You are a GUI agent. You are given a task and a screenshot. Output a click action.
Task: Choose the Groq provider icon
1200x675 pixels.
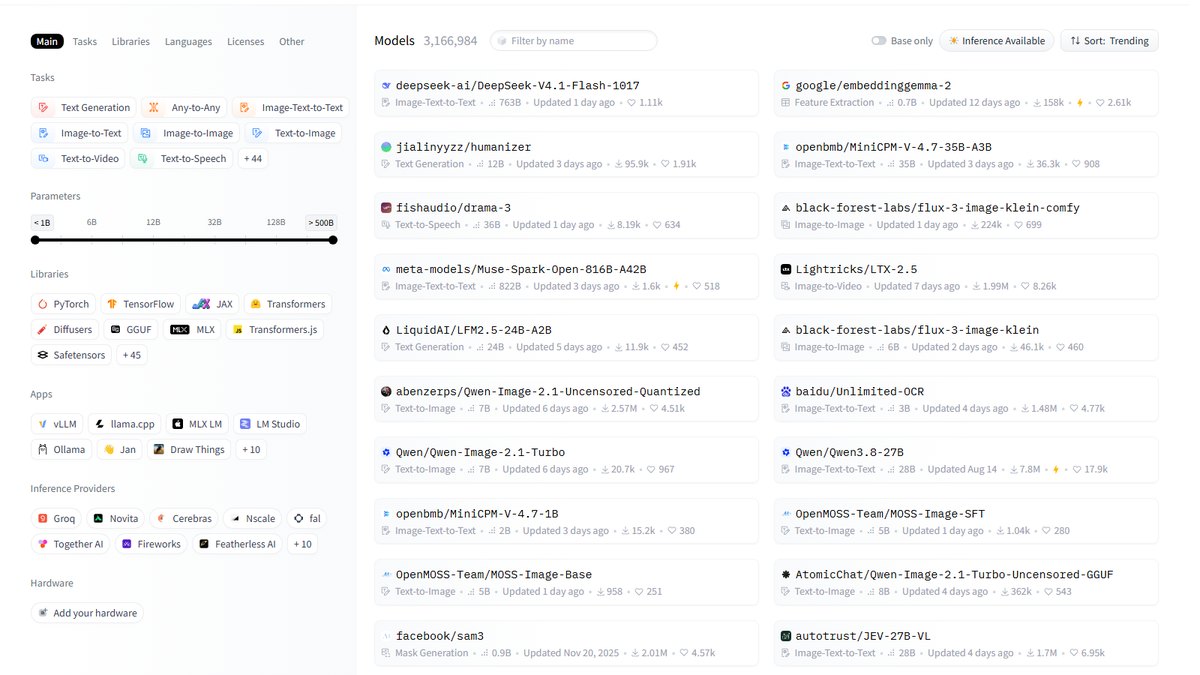coord(43,519)
